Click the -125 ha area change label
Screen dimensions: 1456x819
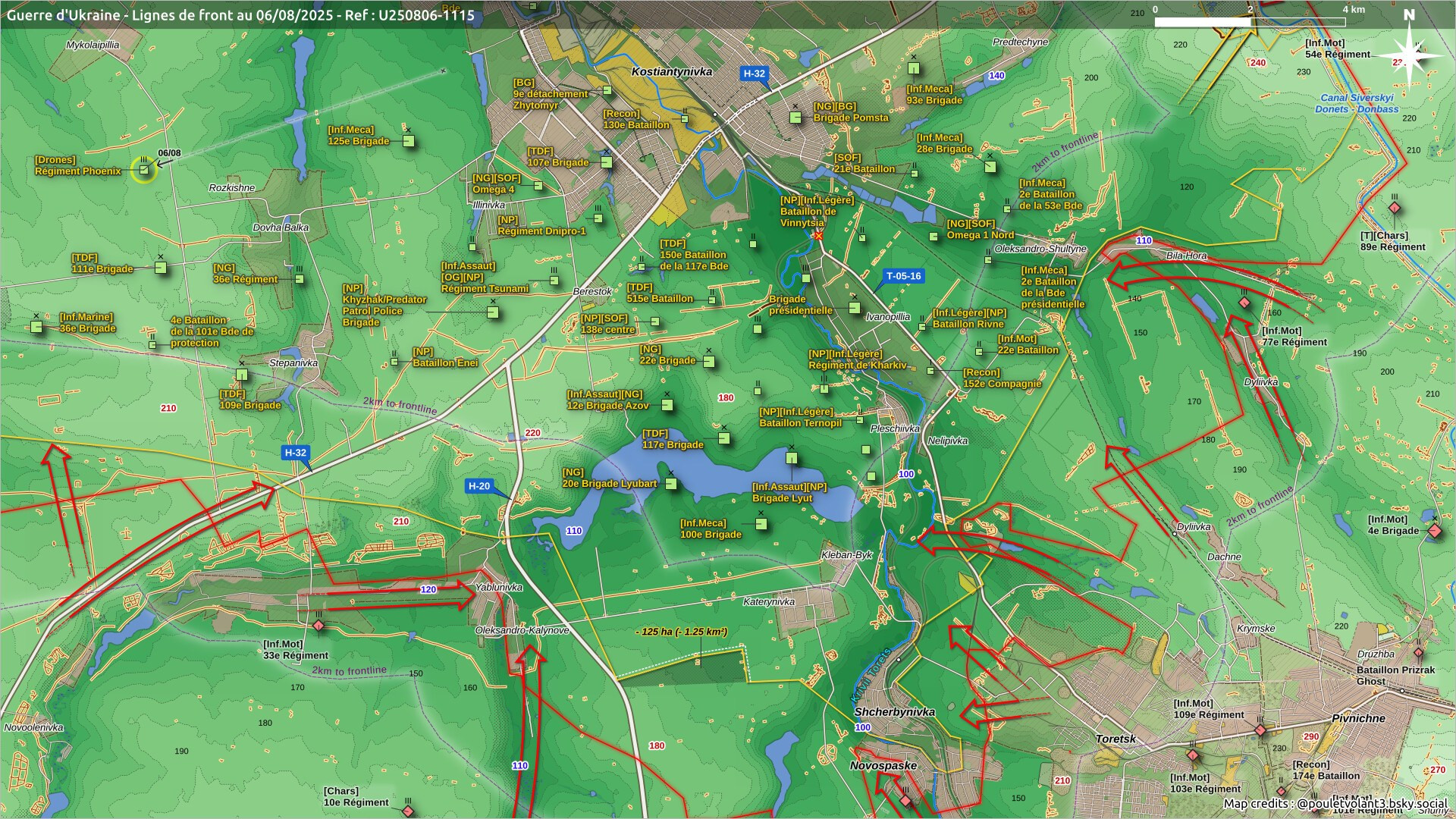tap(681, 632)
